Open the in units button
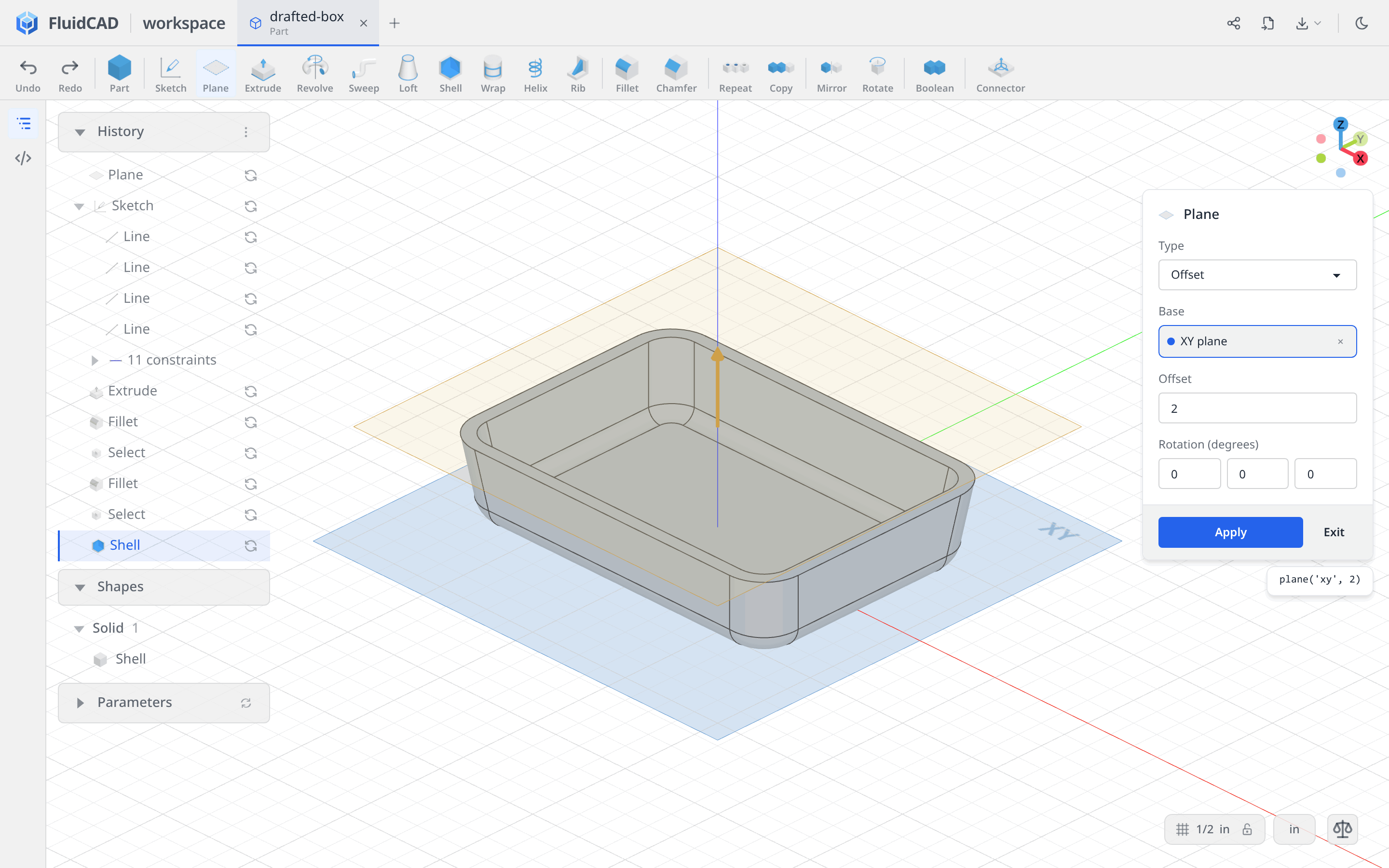The height and width of the screenshot is (868, 1389). (x=1294, y=829)
